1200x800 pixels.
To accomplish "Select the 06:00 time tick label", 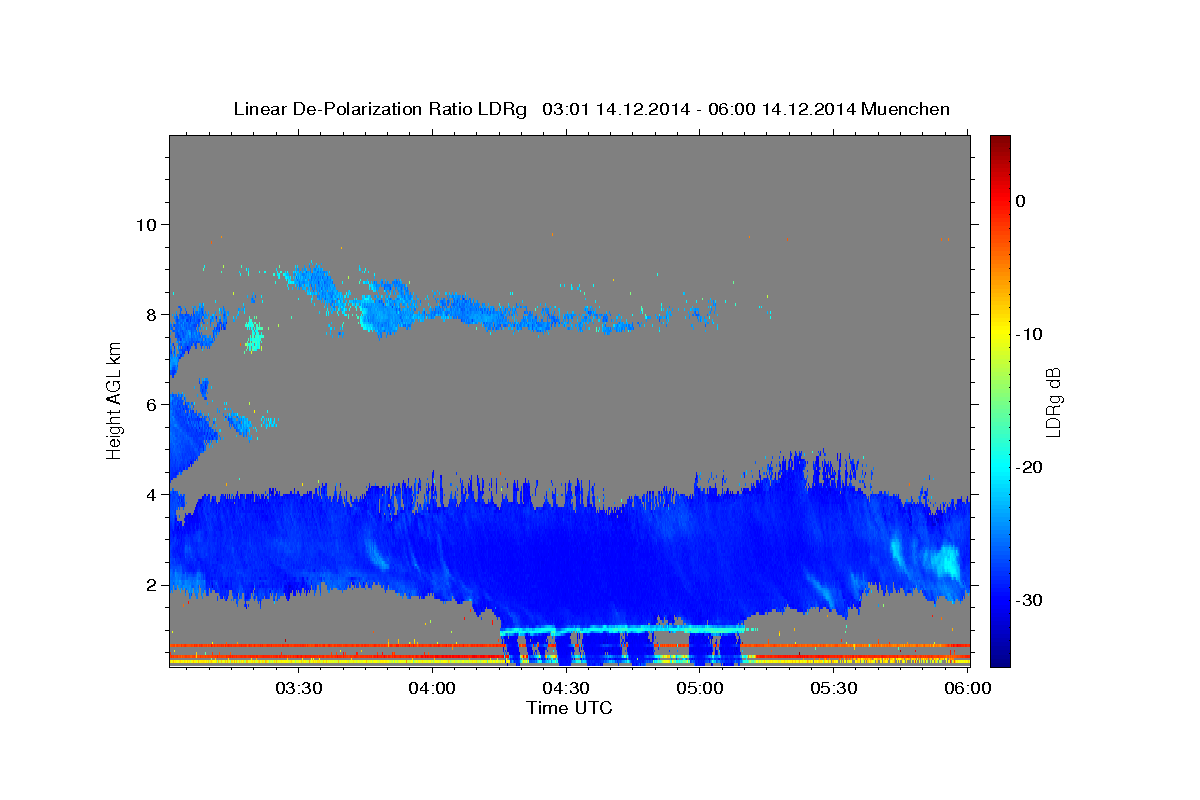I will (x=968, y=688).
